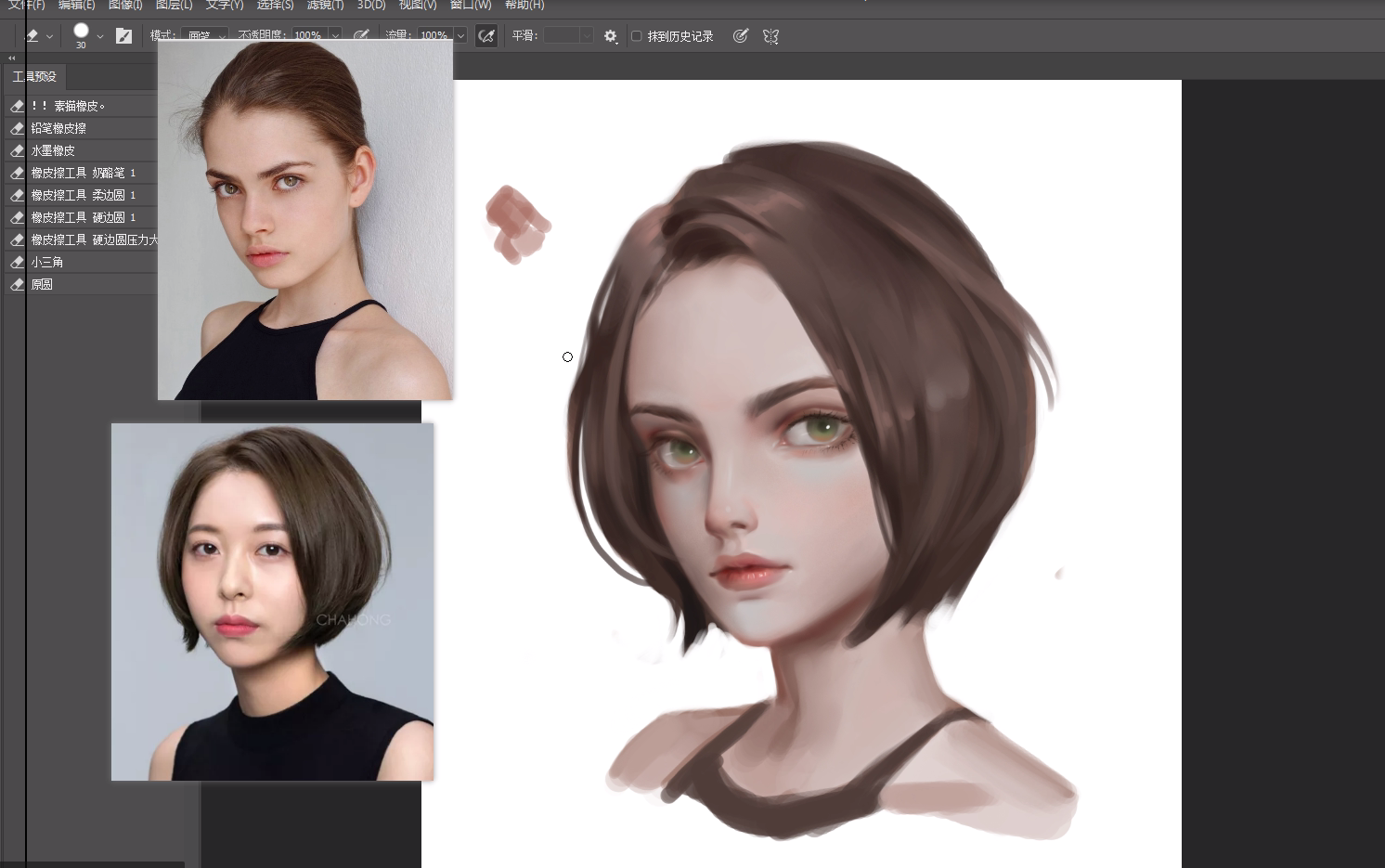Click eraser icon of 水墨橡皮 preset

click(17, 150)
